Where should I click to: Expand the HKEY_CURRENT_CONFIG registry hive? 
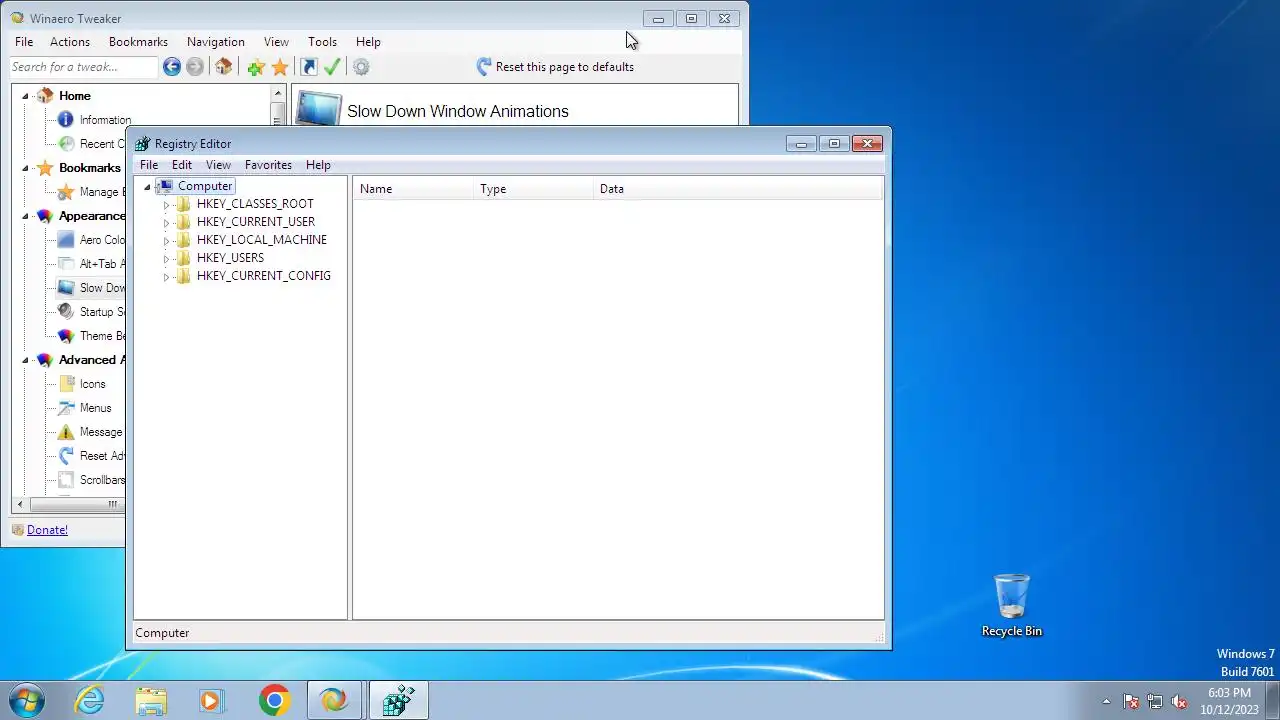166,276
